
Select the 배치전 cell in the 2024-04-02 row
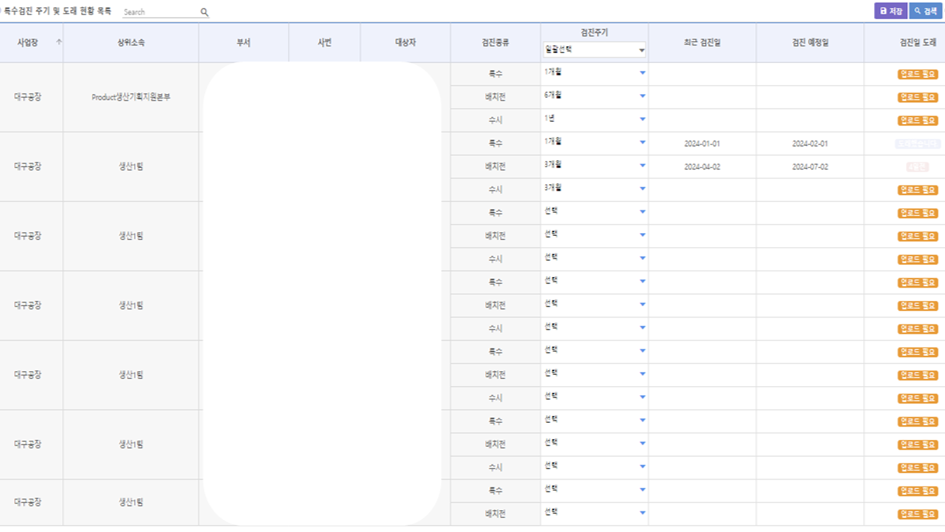click(495, 167)
